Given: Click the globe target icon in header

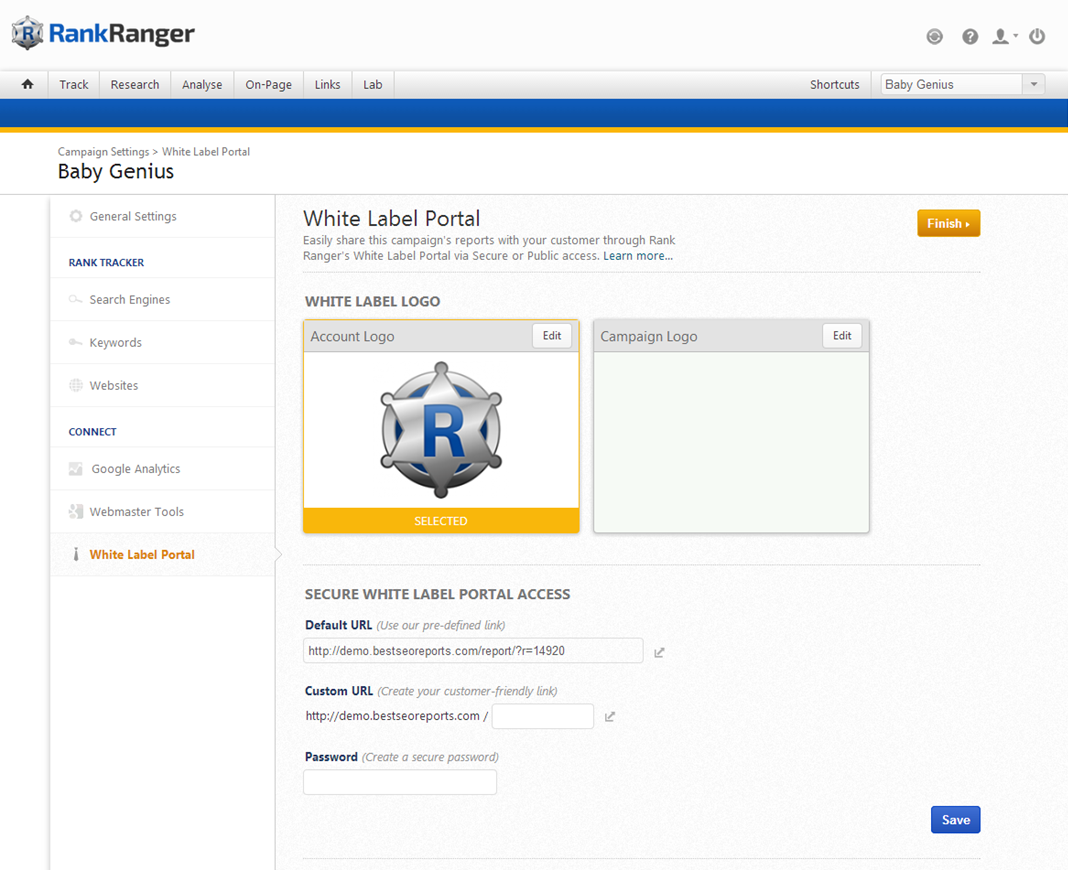Looking at the screenshot, I should pos(934,36).
